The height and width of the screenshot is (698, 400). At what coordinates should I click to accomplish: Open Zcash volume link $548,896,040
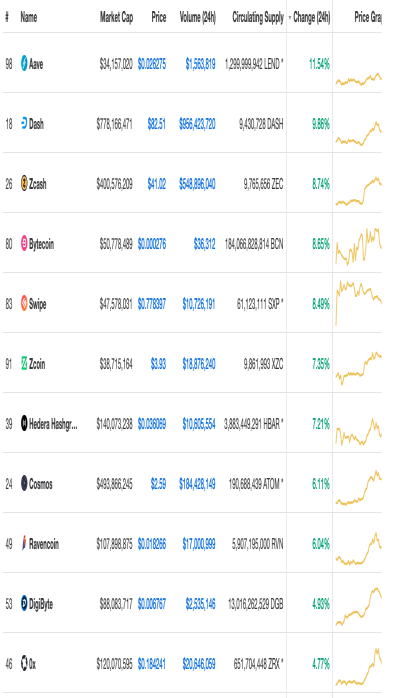pos(197,184)
